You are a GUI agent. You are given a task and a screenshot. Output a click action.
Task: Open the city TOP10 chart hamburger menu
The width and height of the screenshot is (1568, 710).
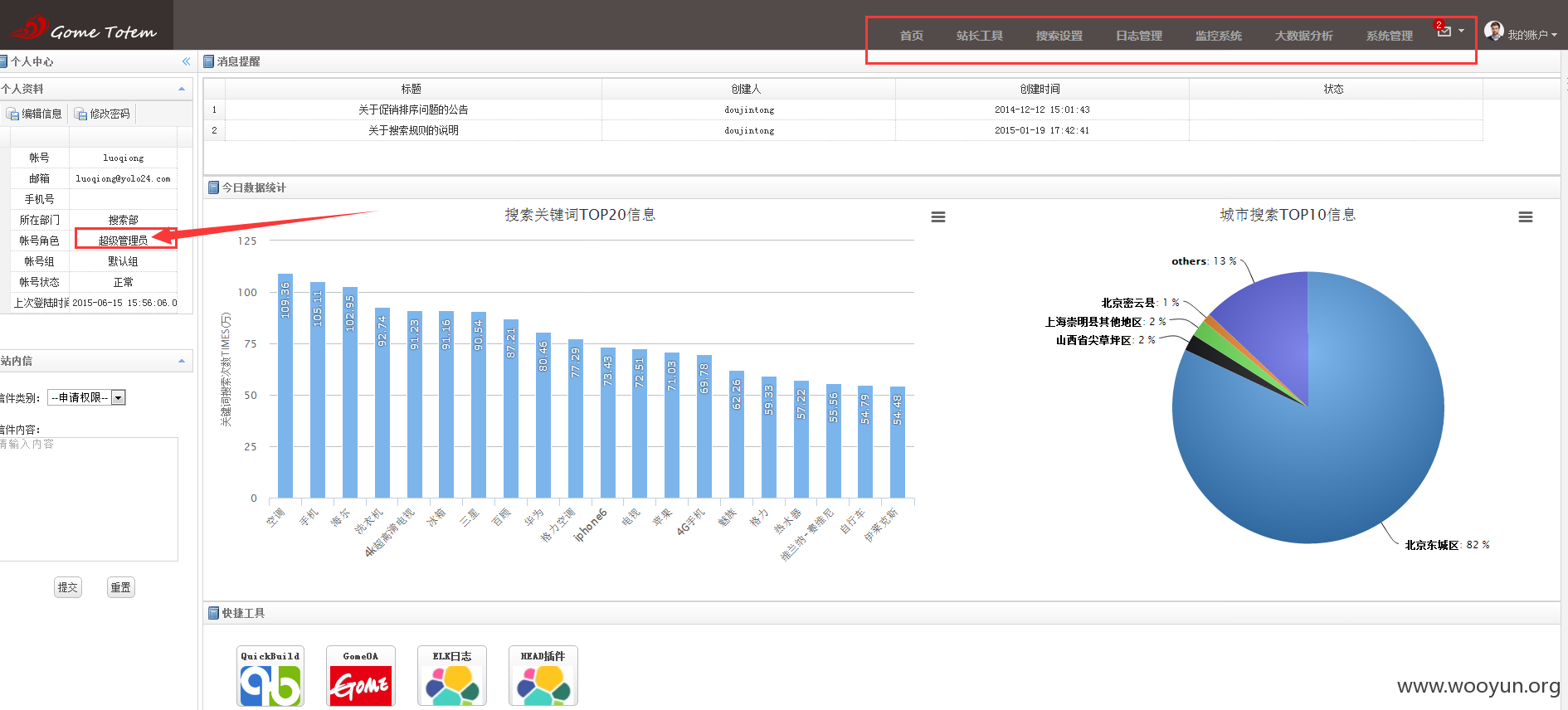1526,216
